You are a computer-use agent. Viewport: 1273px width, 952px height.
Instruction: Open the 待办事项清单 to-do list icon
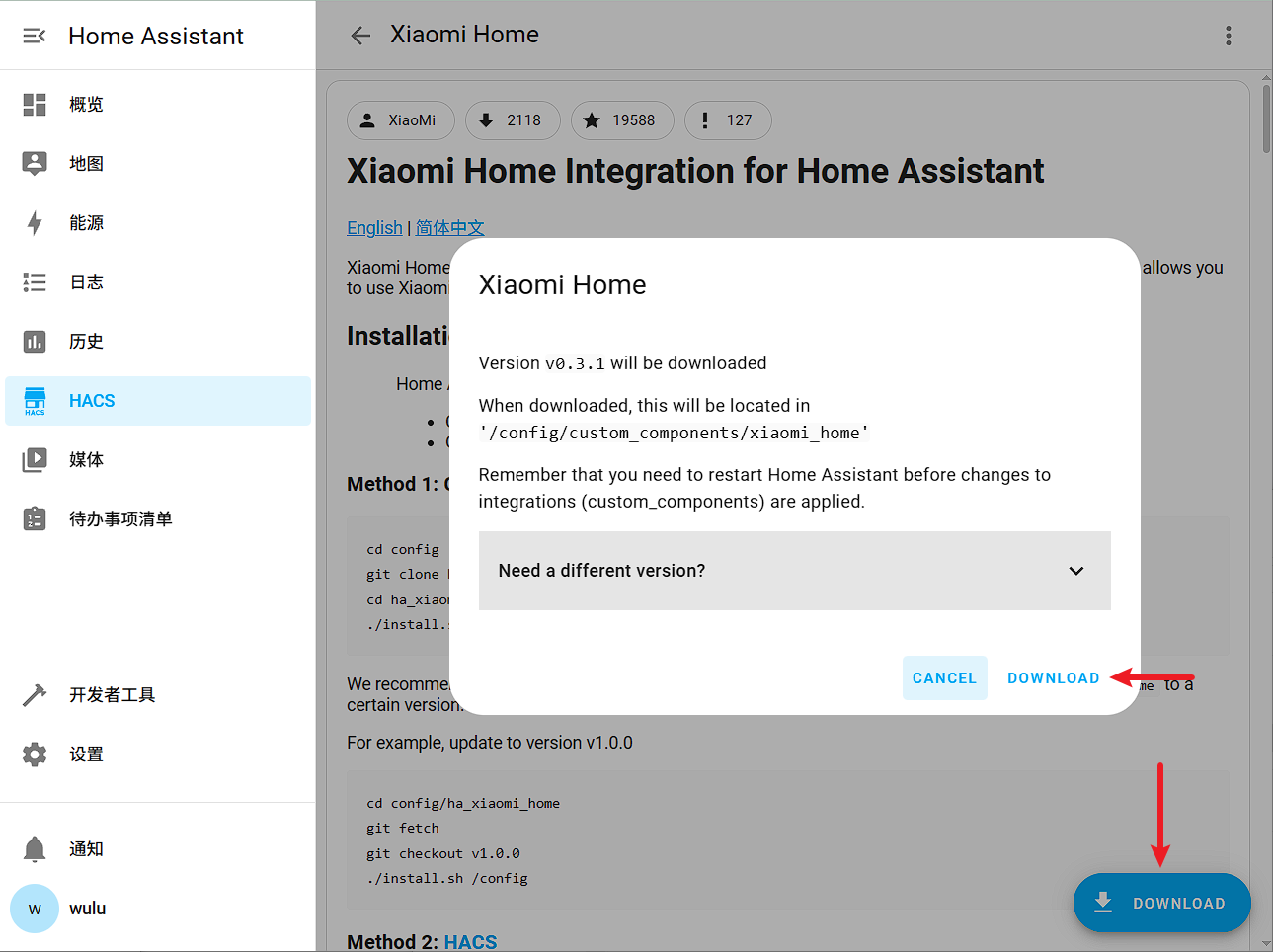pos(35,518)
